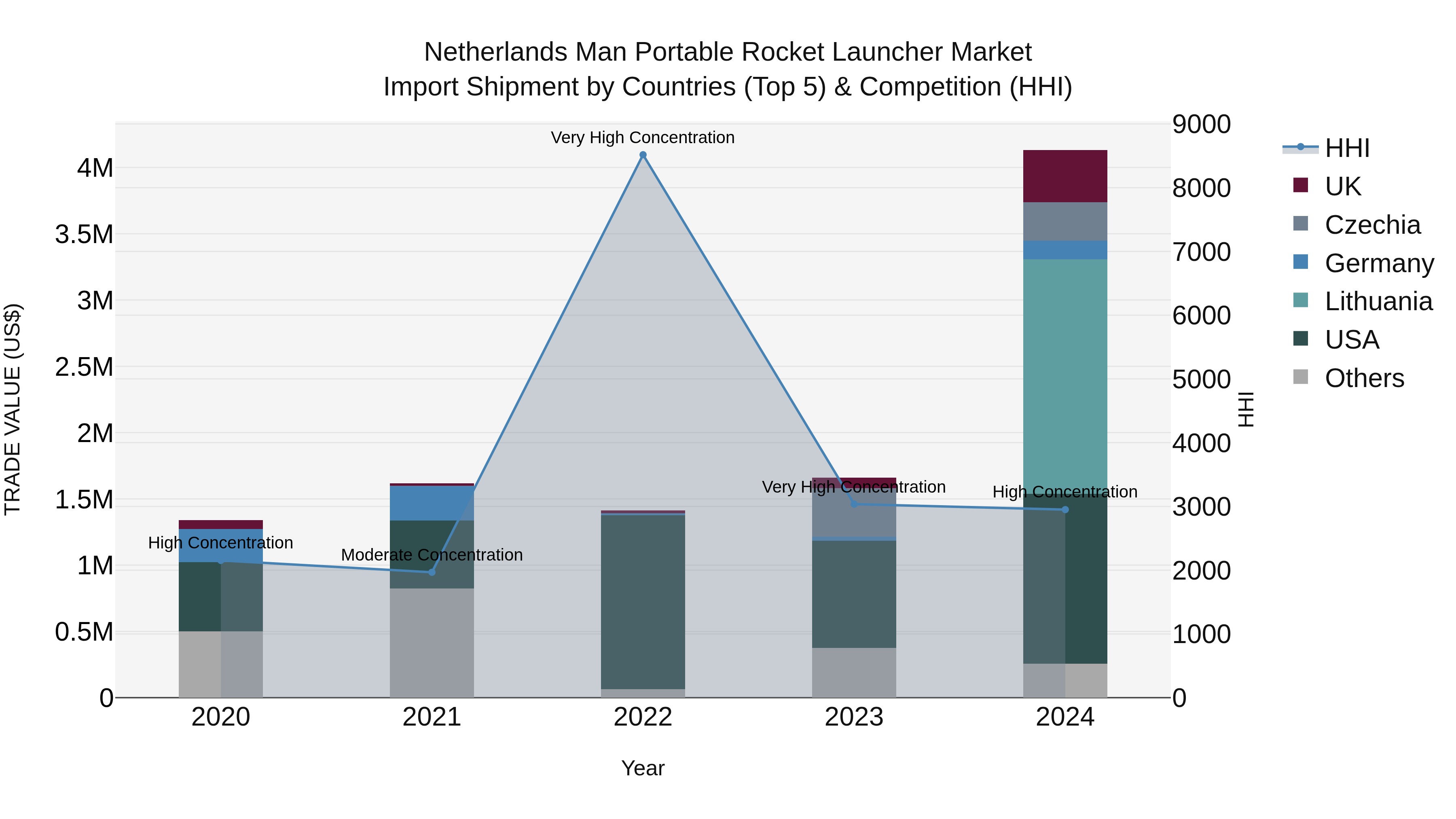The image size is (1456, 819).
Task: Click the '4M' y-axis tick label
Action: [95, 168]
